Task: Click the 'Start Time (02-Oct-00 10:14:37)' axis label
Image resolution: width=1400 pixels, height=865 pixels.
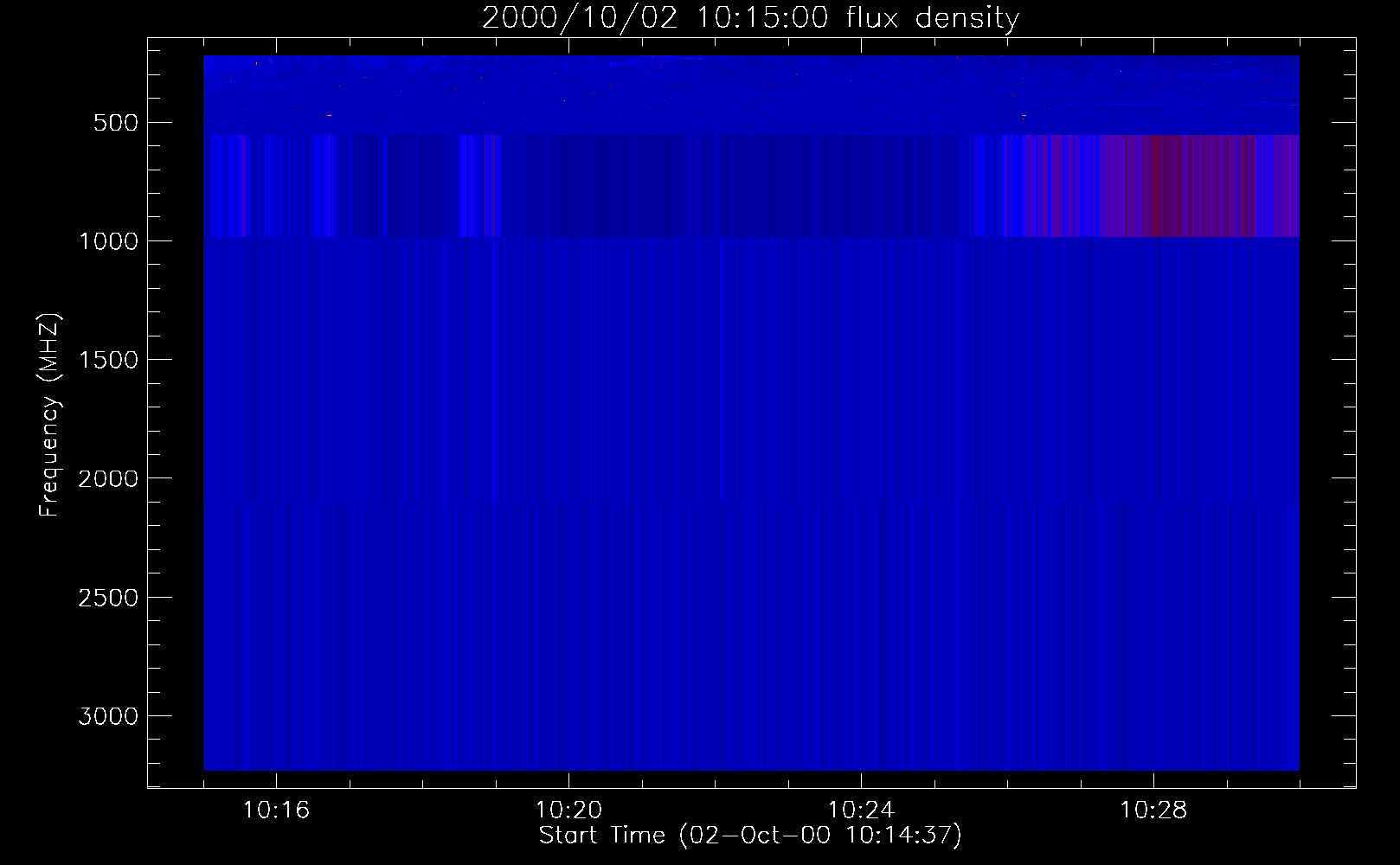Action: [750, 836]
